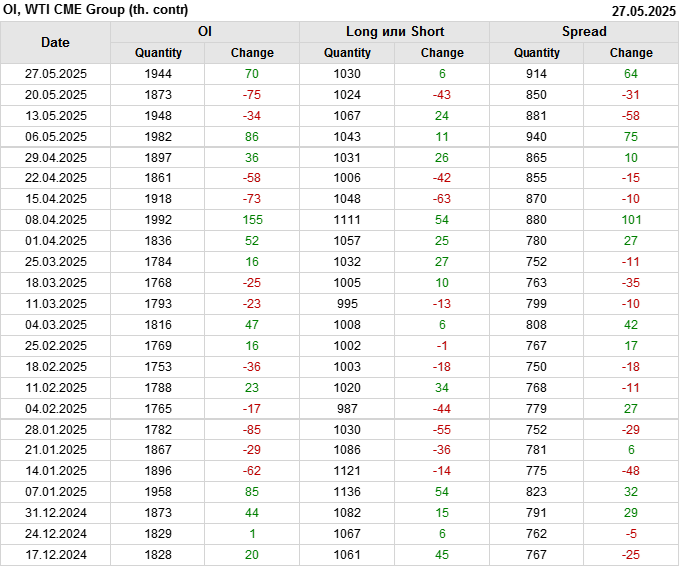Image resolution: width=680 pixels, height=567 pixels.
Task: Click the OI group header
Action: tap(204, 31)
